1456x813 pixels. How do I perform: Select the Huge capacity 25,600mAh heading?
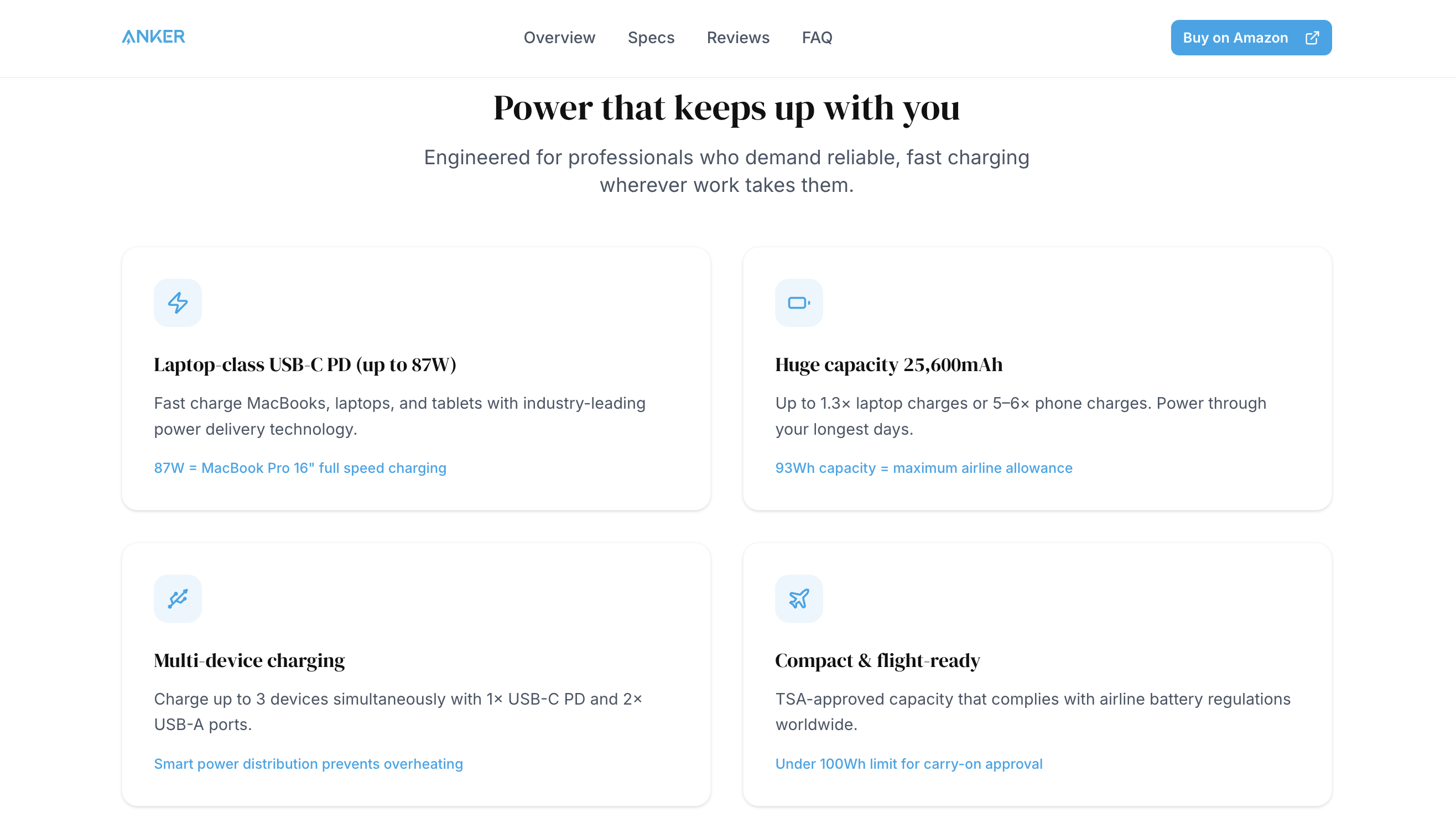coord(888,364)
